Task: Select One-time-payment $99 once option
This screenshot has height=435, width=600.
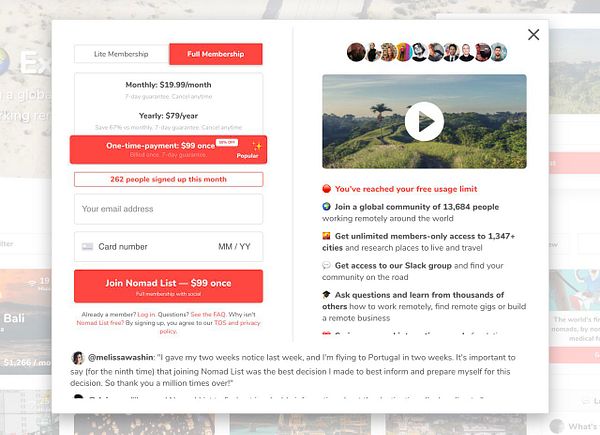Action: click(168, 149)
